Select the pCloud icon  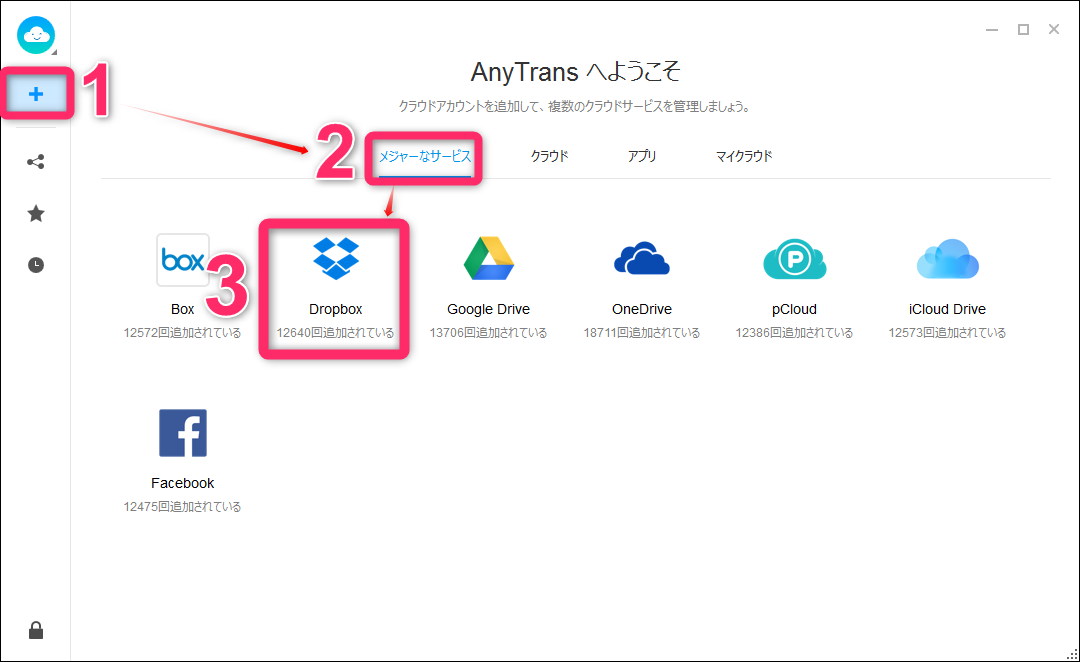pyautogui.click(x=794, y=259)
